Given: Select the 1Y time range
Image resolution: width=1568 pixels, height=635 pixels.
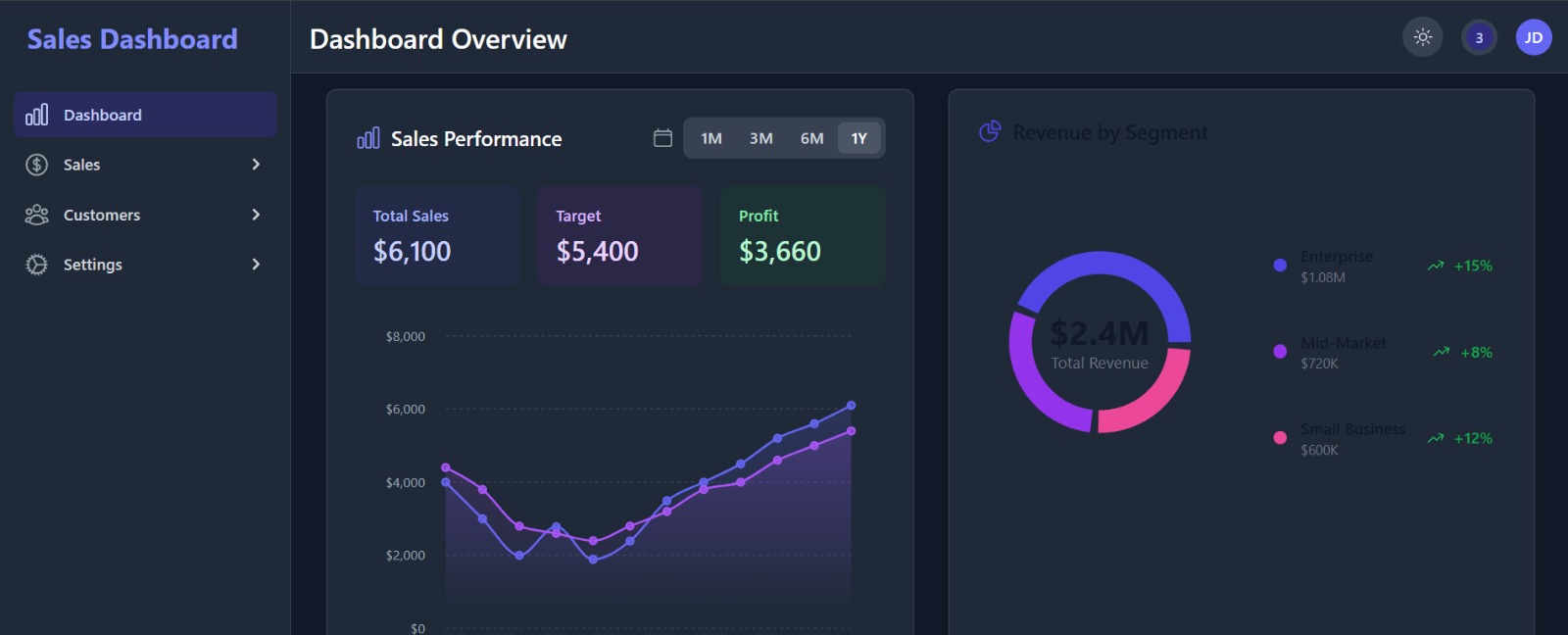Looking at the screenshot, I should (x=858, y=138).
